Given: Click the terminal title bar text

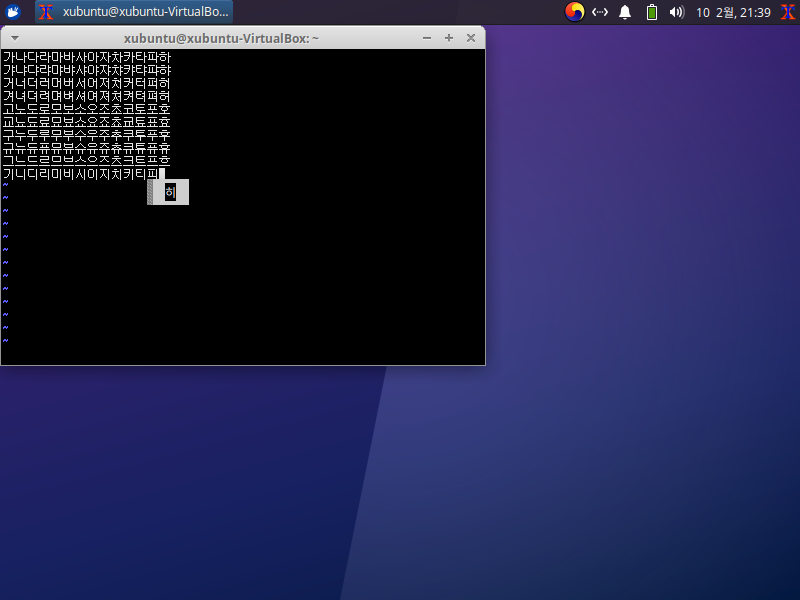Looking at the screenshot, I should click(221, 38).
